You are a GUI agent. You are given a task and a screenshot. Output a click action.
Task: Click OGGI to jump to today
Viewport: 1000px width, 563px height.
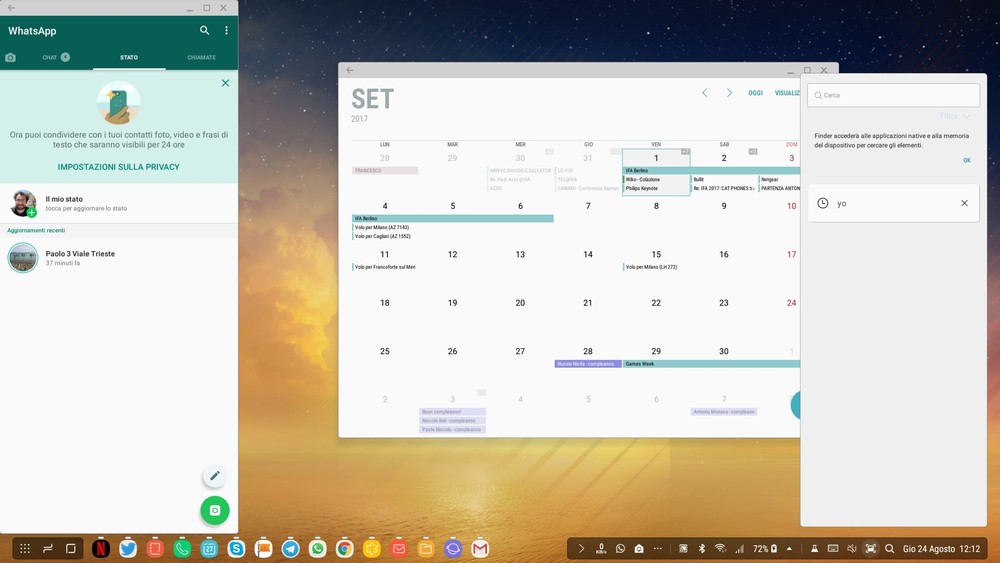[755, 93]
